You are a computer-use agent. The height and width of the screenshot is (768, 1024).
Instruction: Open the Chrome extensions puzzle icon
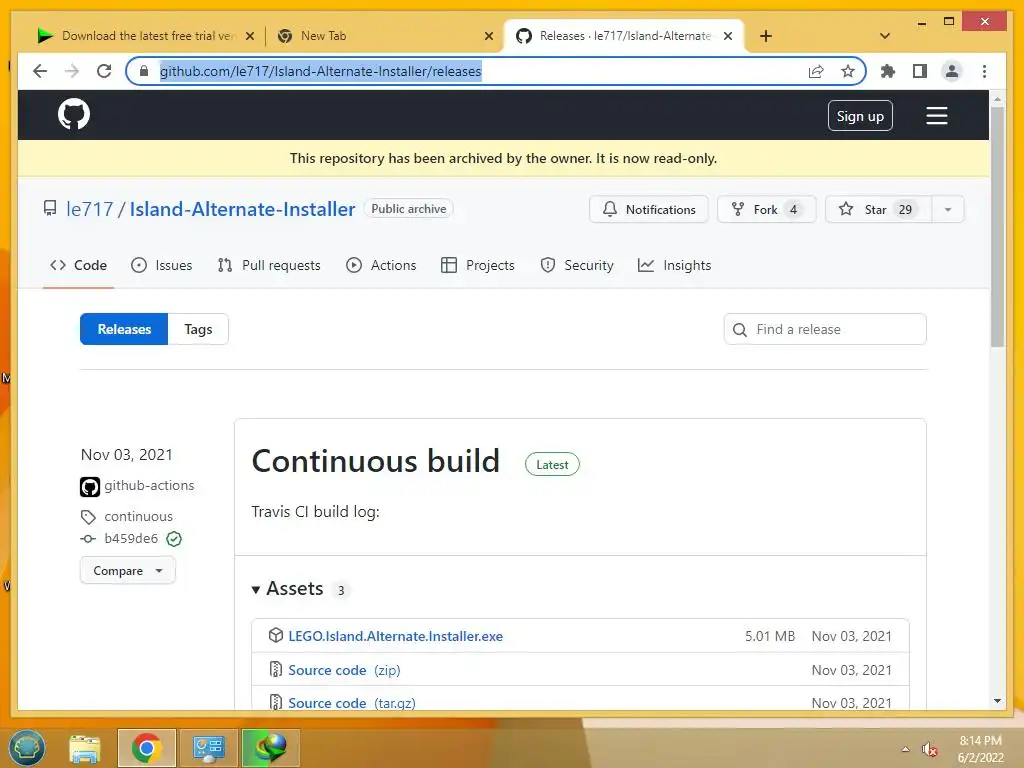click(888, 71)
